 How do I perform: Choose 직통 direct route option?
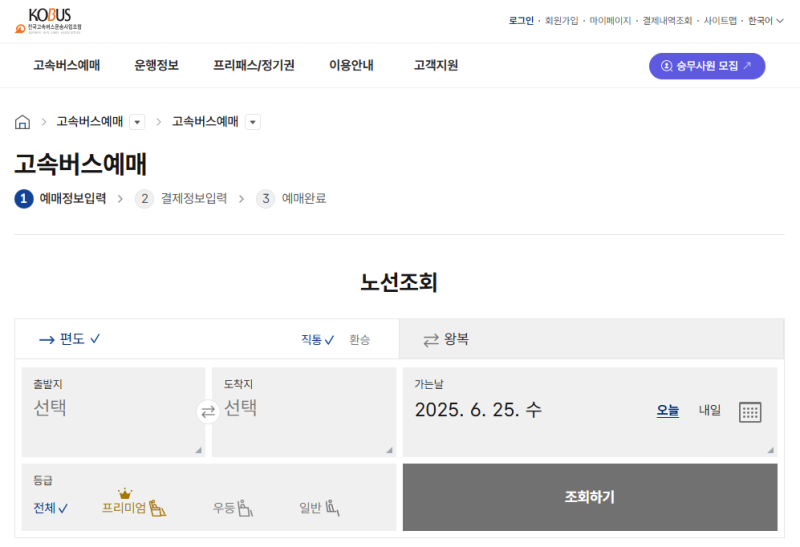(x=317, y=339)
